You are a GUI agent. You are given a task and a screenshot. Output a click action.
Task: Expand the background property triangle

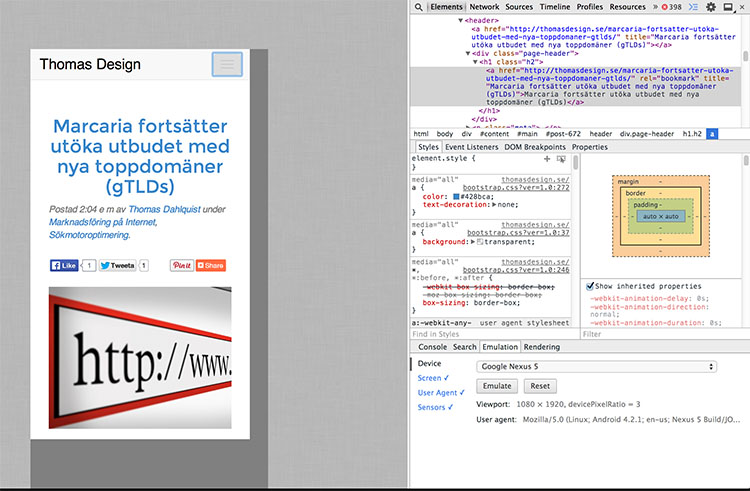(473, 242)
